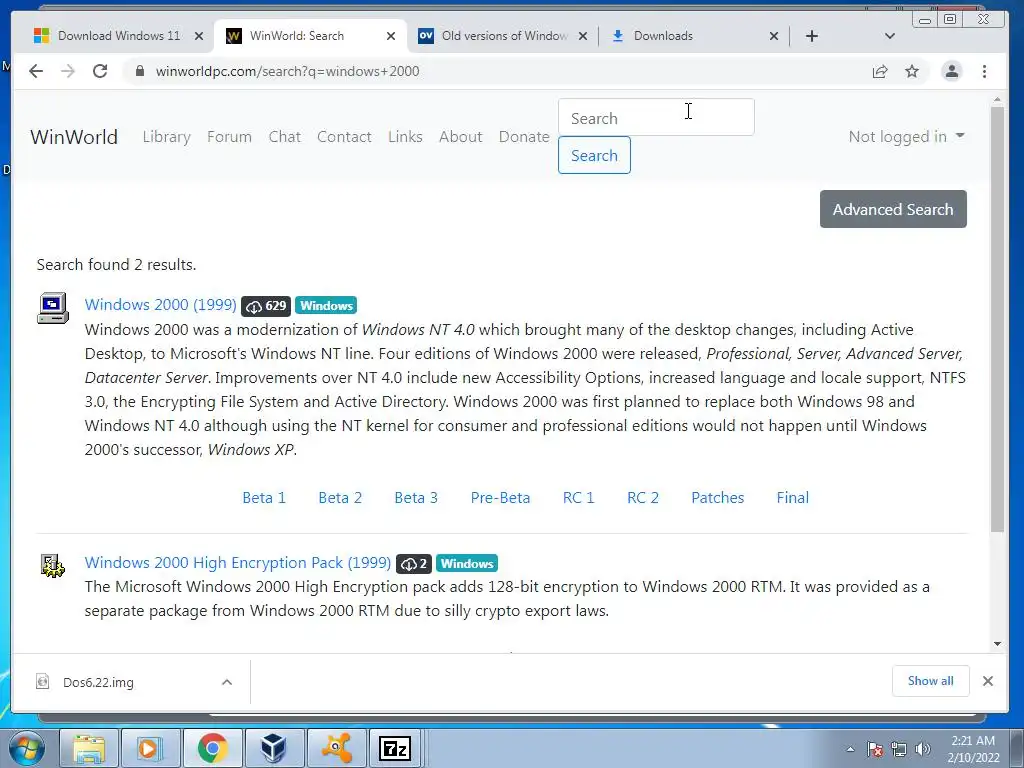
Task: Click the 2 downloads badge
Action: tap(413, 564)
